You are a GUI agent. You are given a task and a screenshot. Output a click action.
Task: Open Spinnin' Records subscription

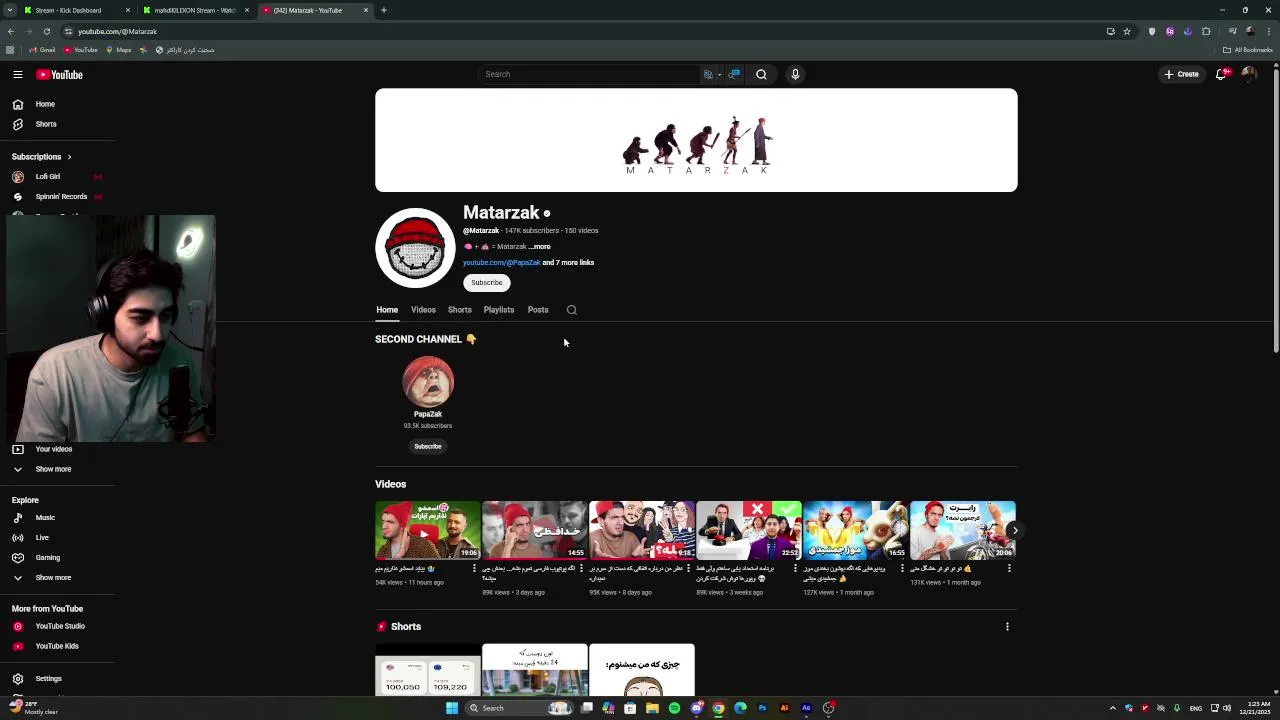coord(61,196)
